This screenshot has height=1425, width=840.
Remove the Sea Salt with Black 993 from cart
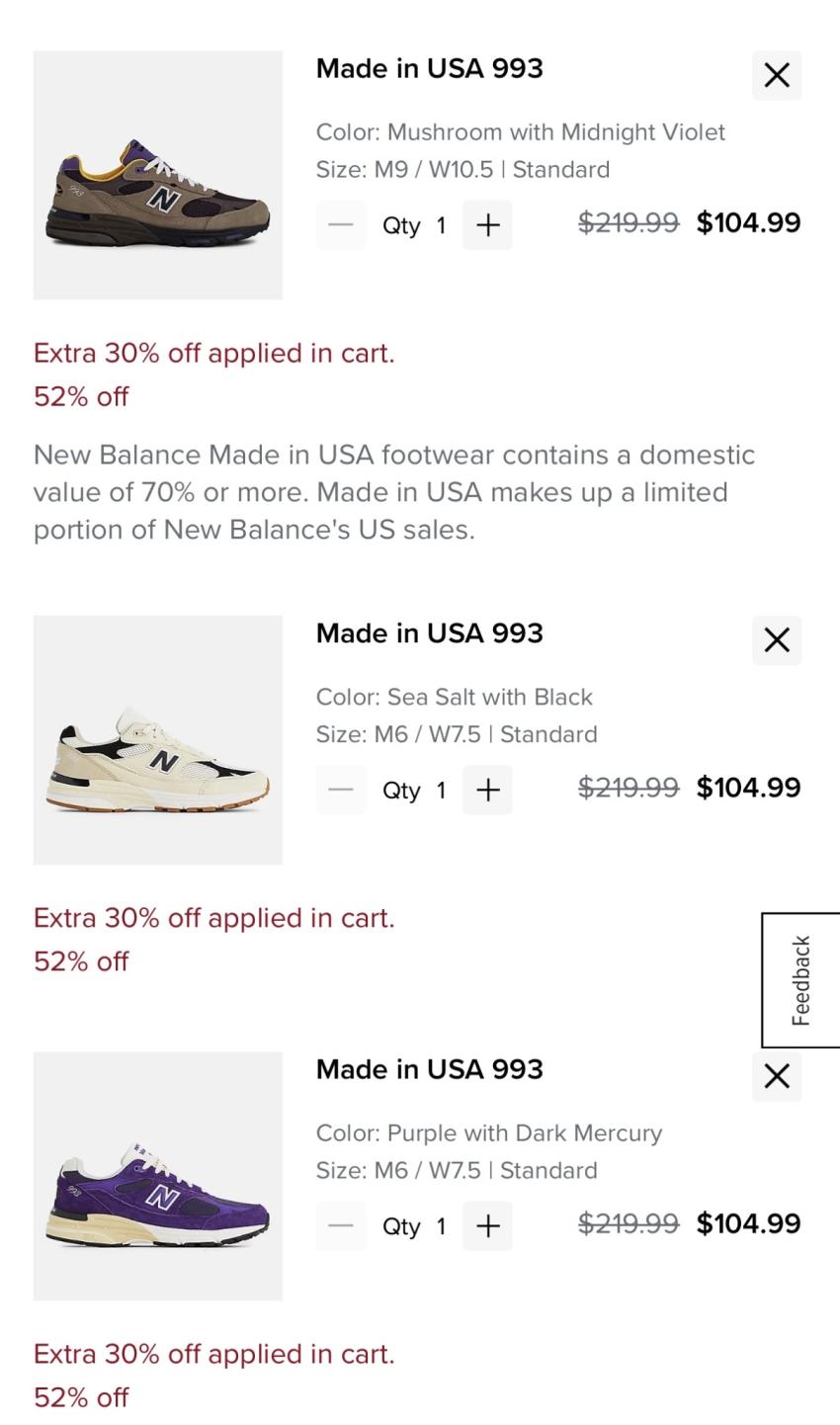(777, 640)
